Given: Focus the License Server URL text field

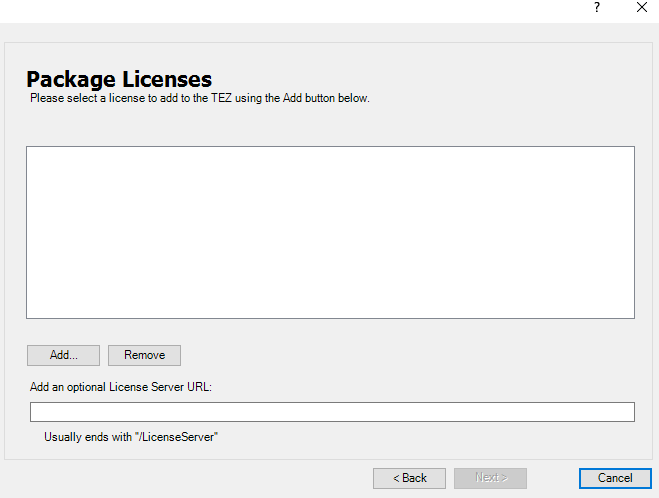Looking at the screenshot, I should [x=332, y=412].
